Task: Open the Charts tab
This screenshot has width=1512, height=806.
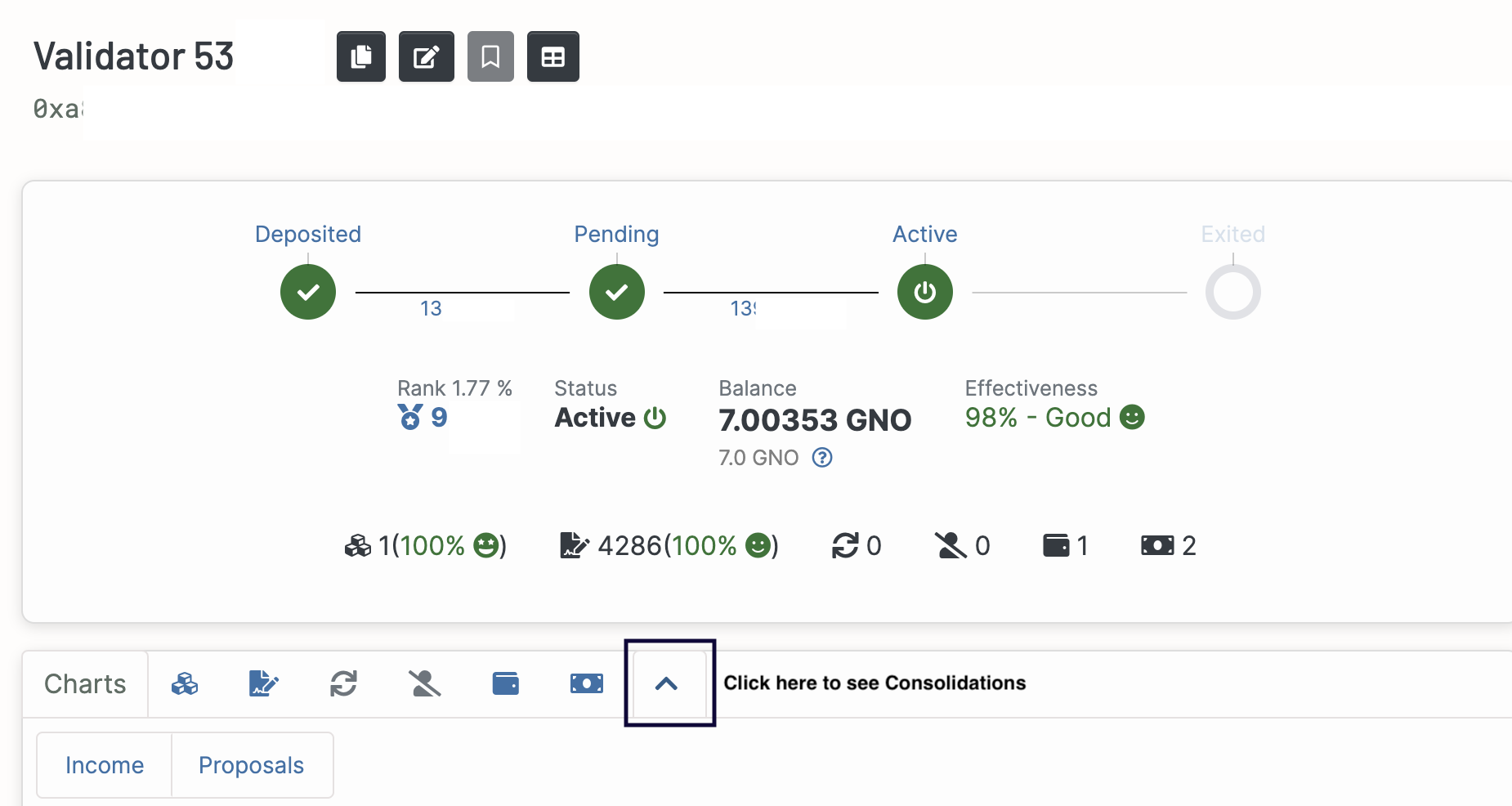Action: click(x=85, y=684)
